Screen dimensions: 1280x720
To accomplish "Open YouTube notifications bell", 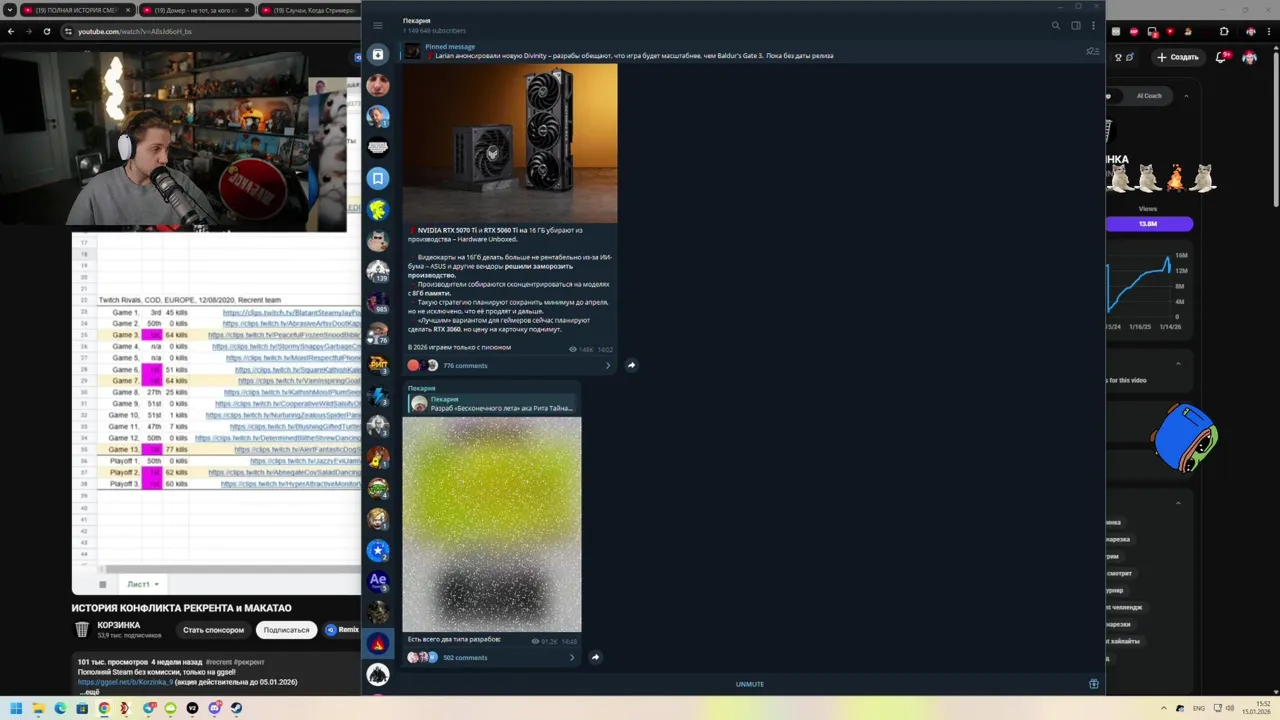I will tap(1221, 57).
